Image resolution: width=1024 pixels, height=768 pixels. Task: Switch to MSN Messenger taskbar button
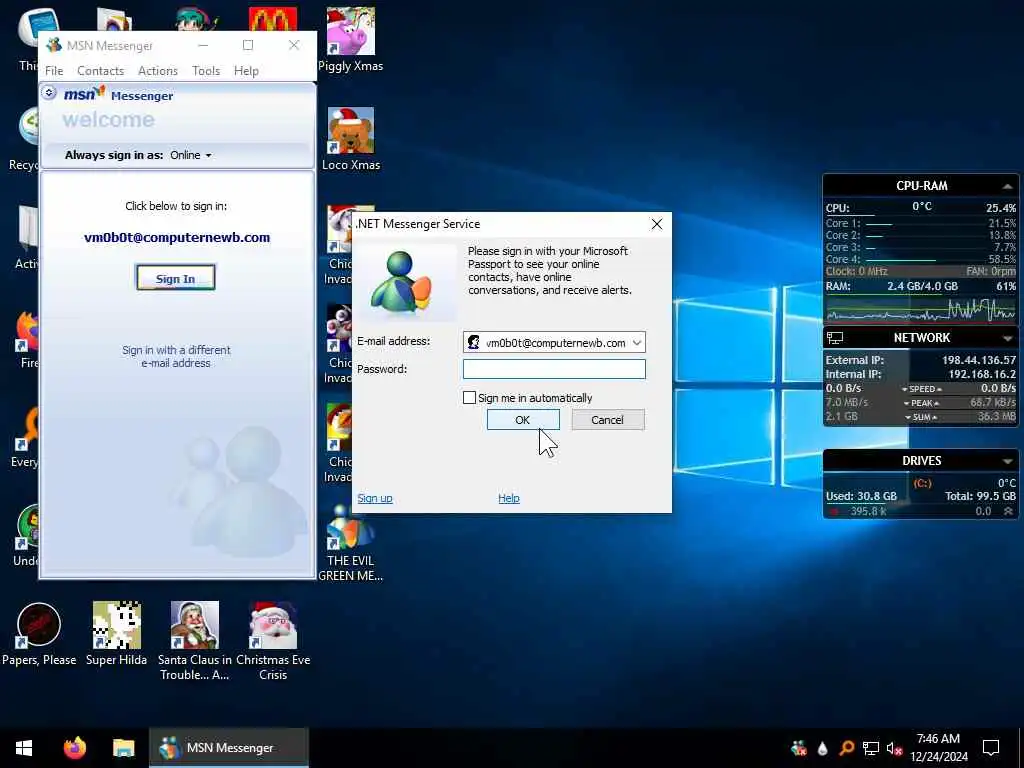coord(229,748)
